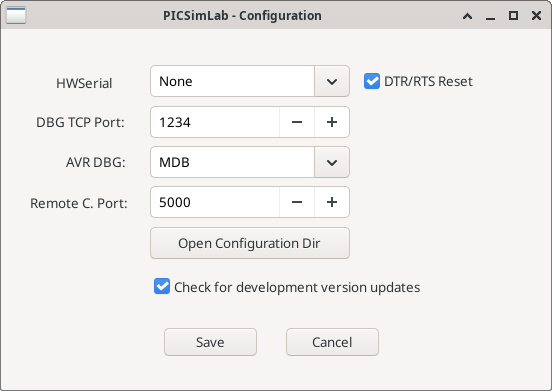Click the Remote C. Port: label
552x391 pixels.
point(79,203)
